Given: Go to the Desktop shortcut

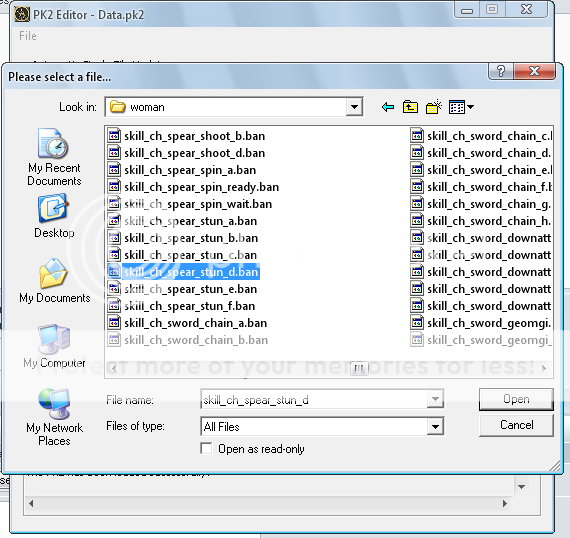Looking at the screenshot, I should [x=54, y=216].
